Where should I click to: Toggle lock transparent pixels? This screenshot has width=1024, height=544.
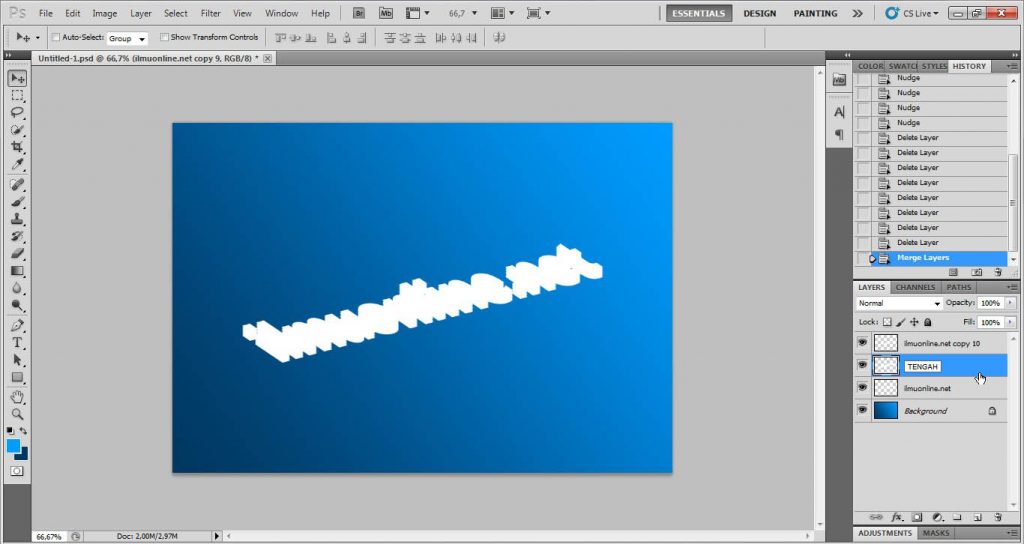[x=887, y=322]
